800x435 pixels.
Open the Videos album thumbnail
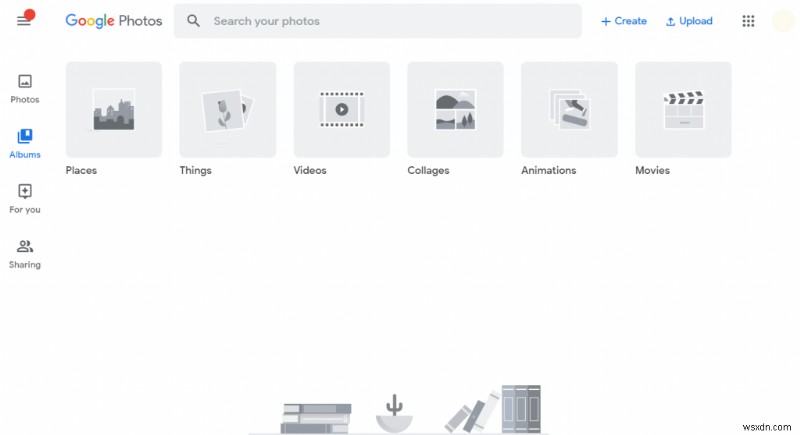[x=342, y=109]
